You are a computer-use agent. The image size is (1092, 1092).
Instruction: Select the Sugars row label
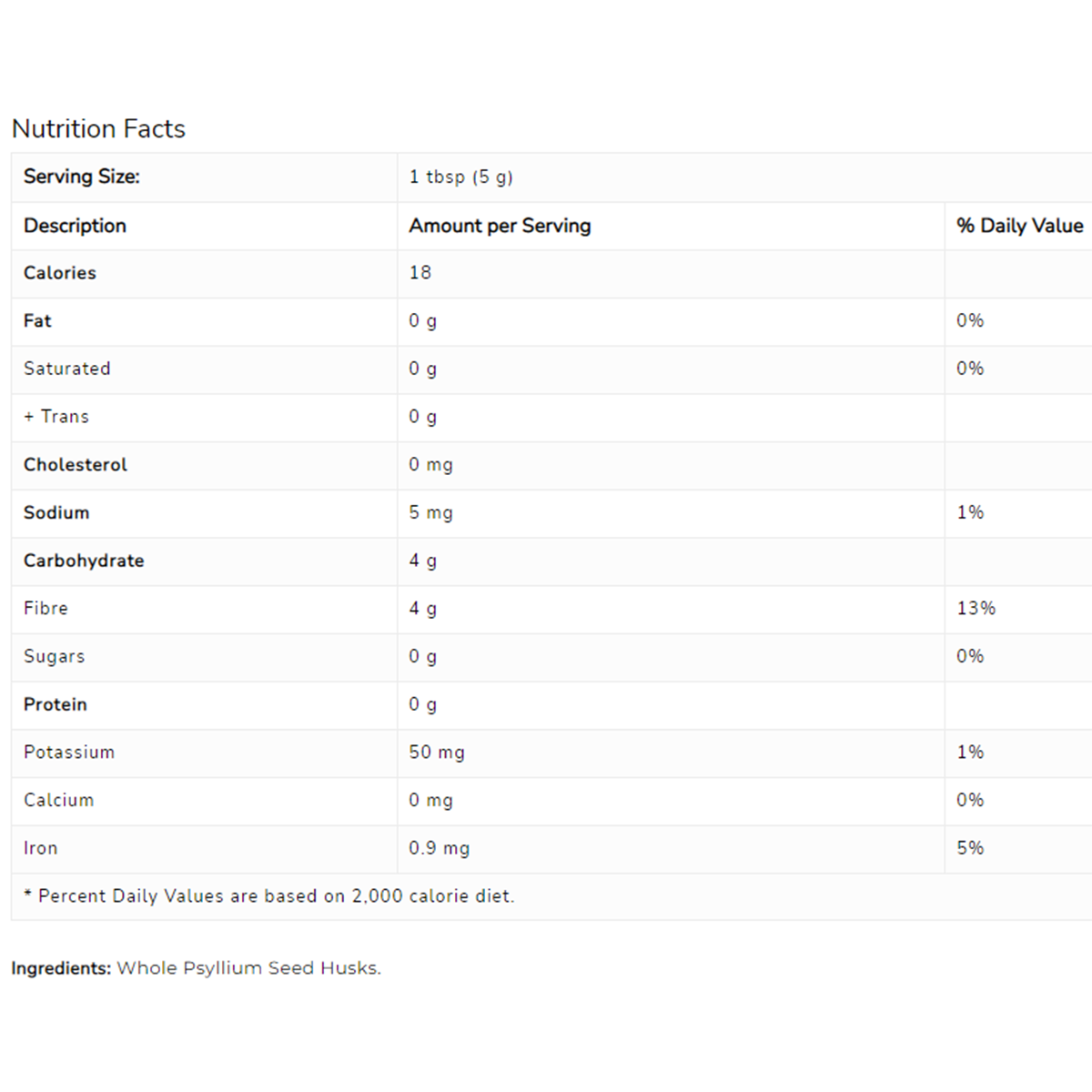point(54,657)
